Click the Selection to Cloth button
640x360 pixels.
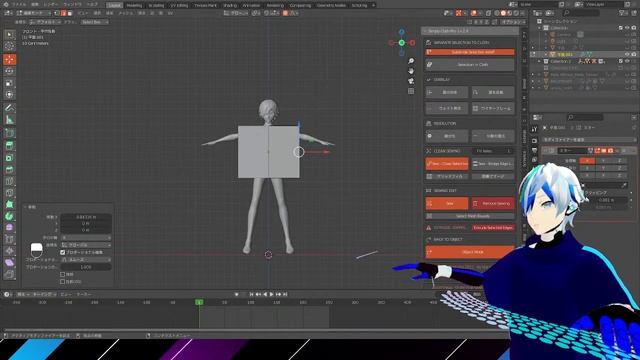(470, 64)
